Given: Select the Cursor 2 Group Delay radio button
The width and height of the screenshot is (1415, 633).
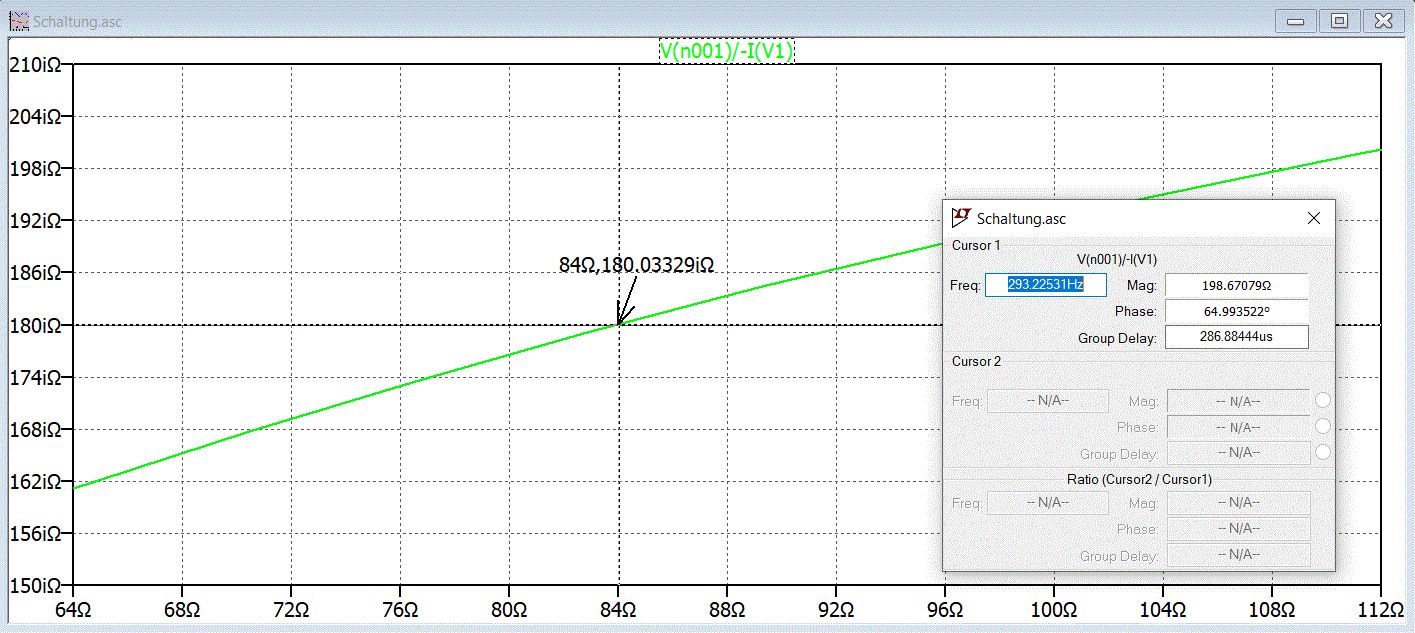Looking at the screenshot, I should pyautogui.click(x=1323, y=452).
